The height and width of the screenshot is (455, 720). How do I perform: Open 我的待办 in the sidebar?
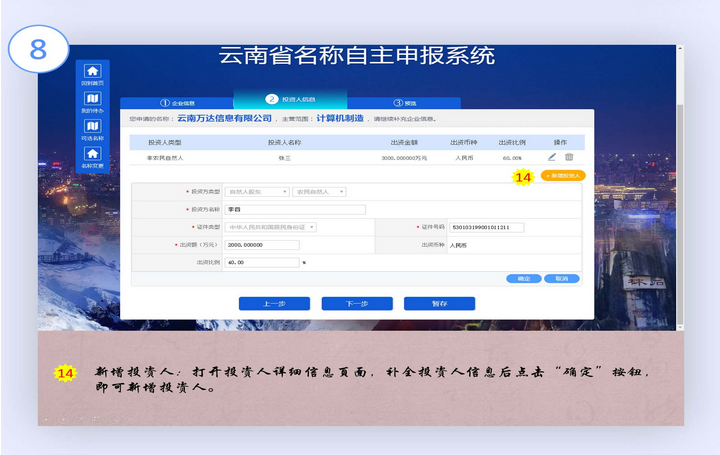tap(92, 101)
